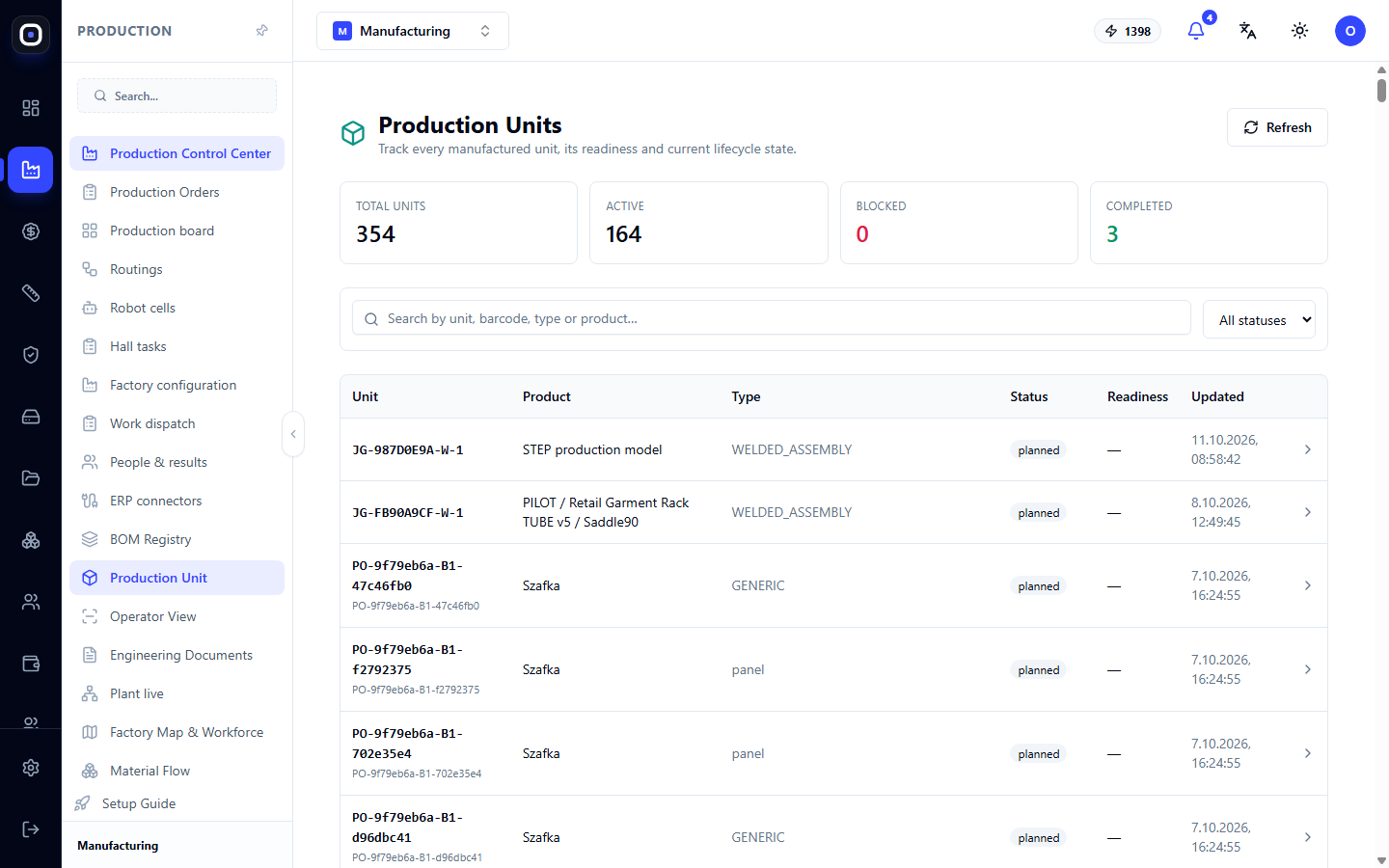Viewport: 1389px width, 868px height.
Task: Open the settings gear rail icon
Action: point(31,768)
